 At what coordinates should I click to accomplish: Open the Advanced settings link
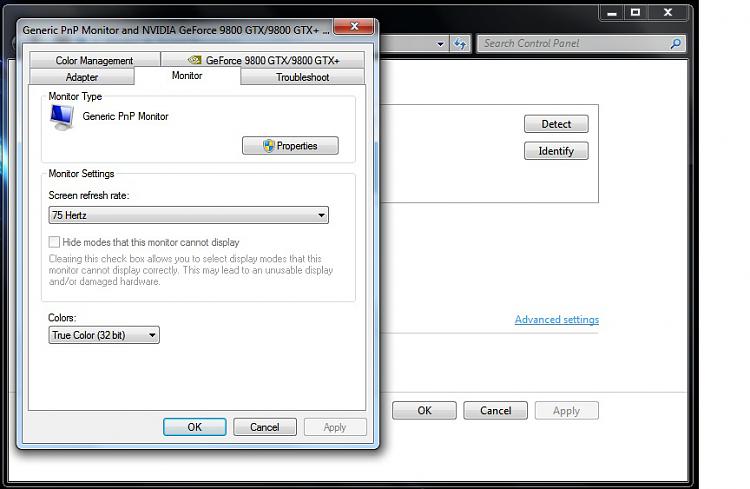[x=557, y=320]
